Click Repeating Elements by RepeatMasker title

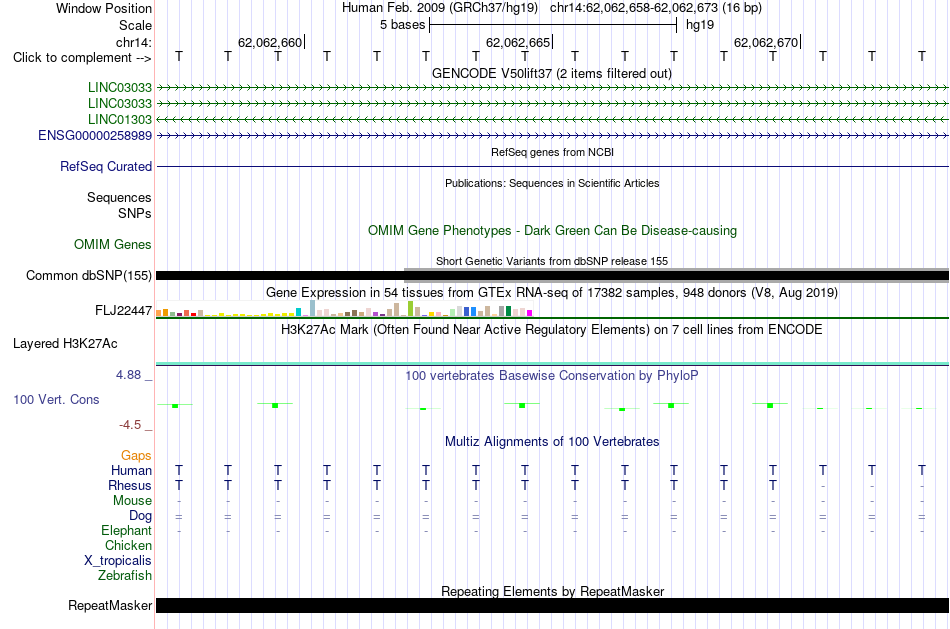[x=552, y=591]
